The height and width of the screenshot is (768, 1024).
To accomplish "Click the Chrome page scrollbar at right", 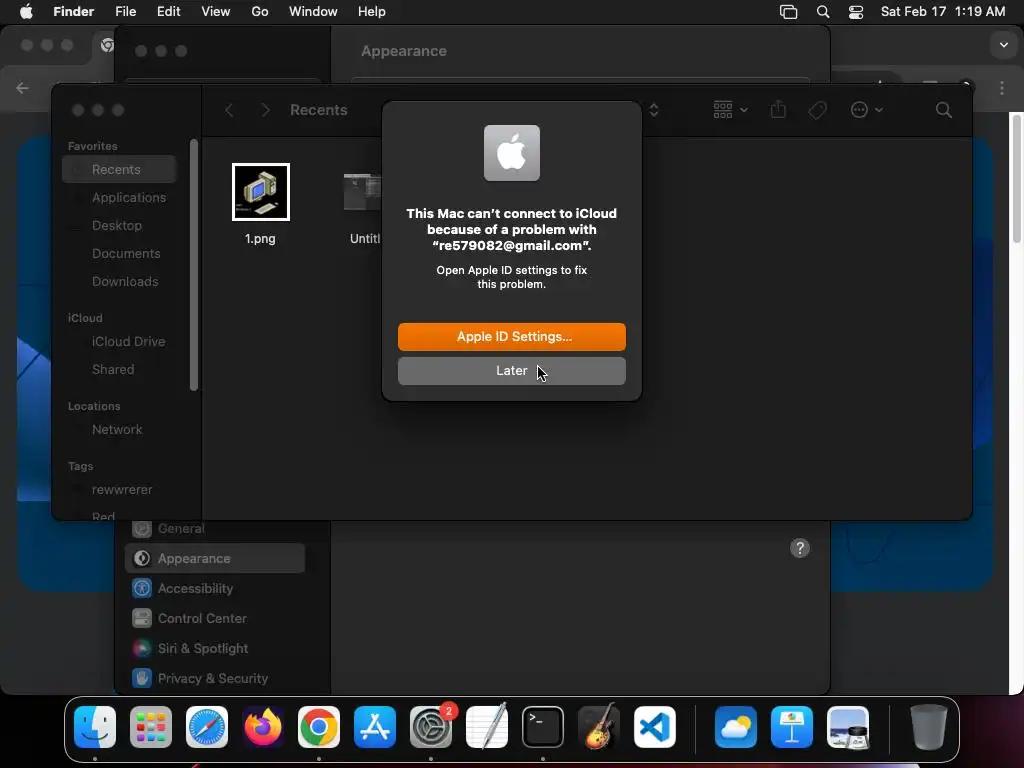I will point(1016,178).
